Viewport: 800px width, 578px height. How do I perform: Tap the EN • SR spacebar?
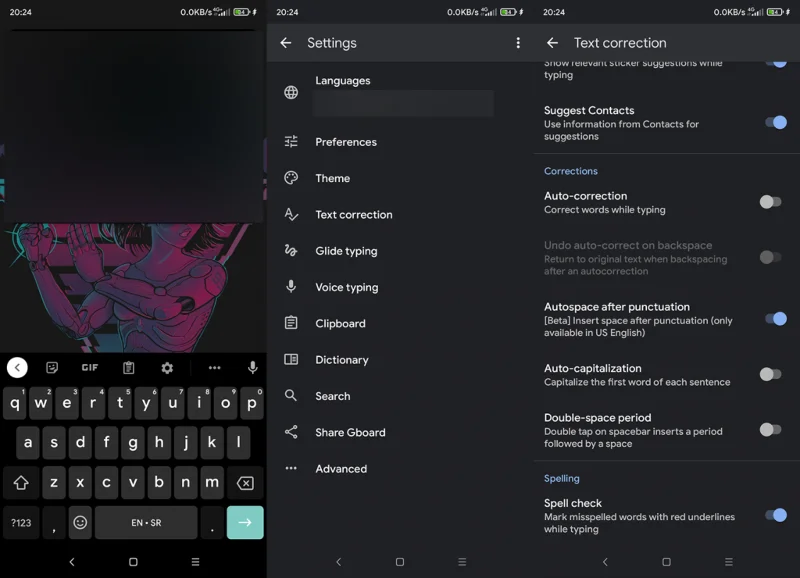click(146, 522)
